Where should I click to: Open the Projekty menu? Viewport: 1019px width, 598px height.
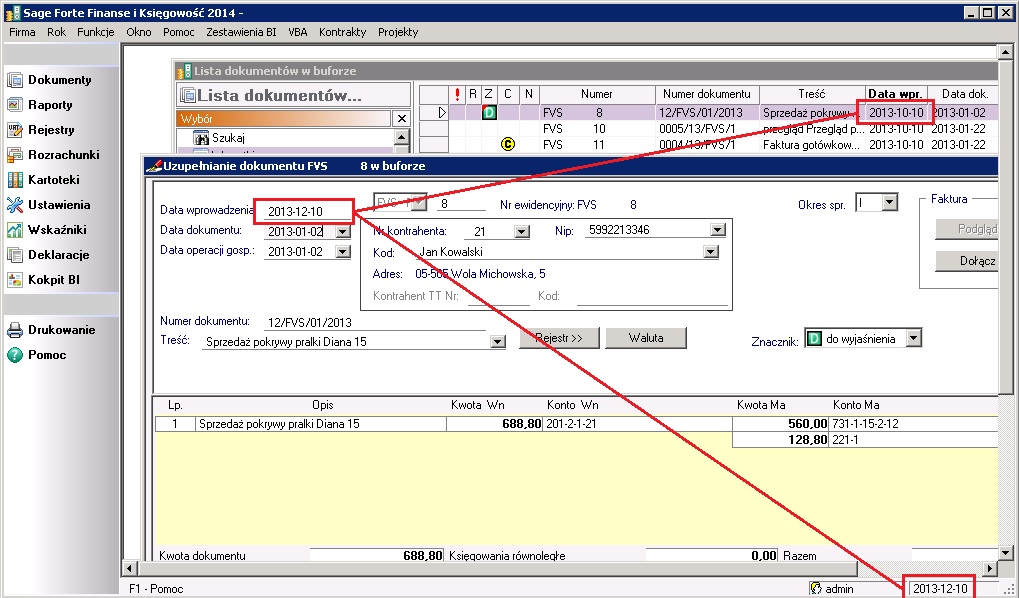coord(398,32)
